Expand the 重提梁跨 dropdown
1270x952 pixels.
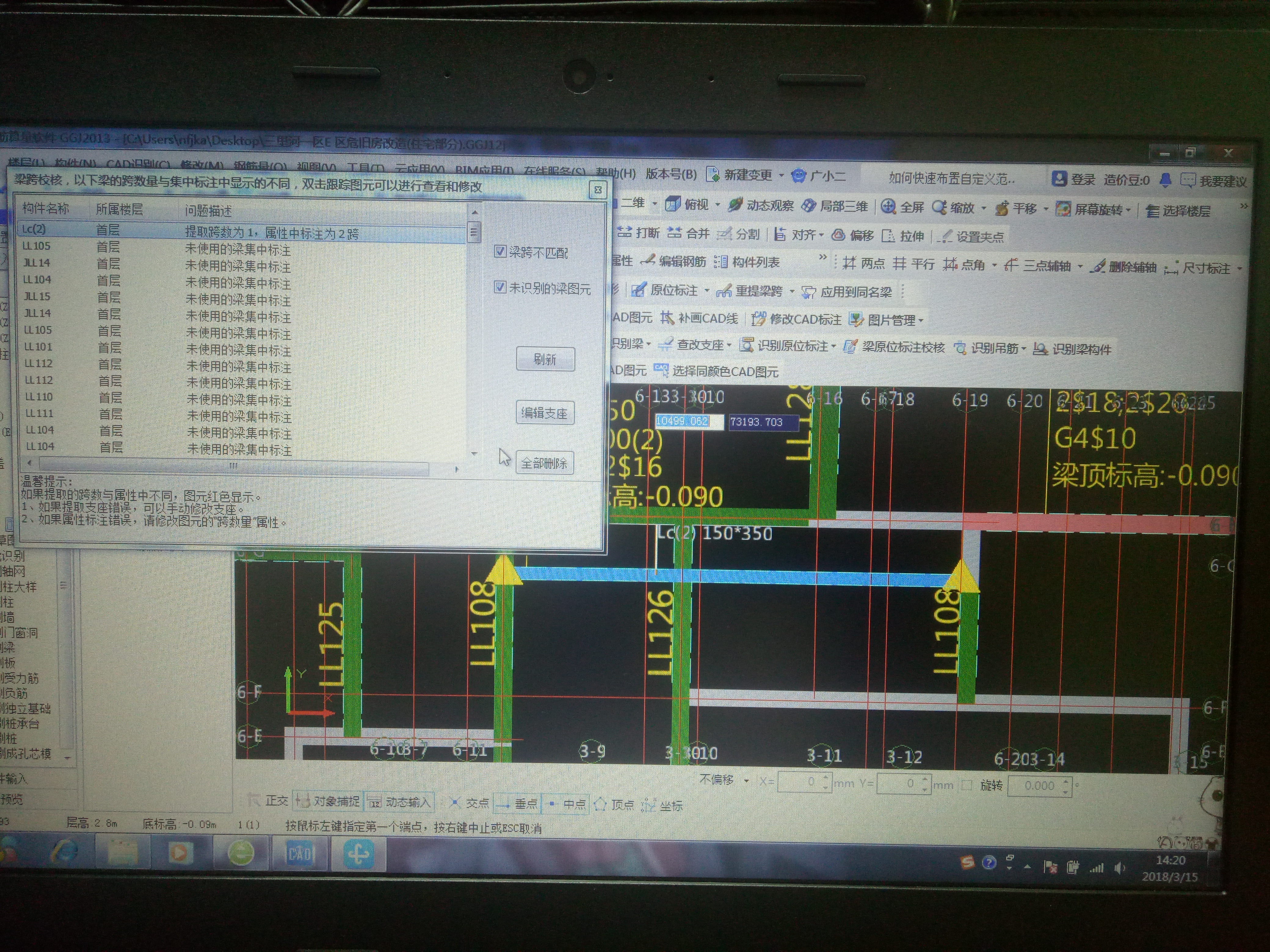coord(792,291)
